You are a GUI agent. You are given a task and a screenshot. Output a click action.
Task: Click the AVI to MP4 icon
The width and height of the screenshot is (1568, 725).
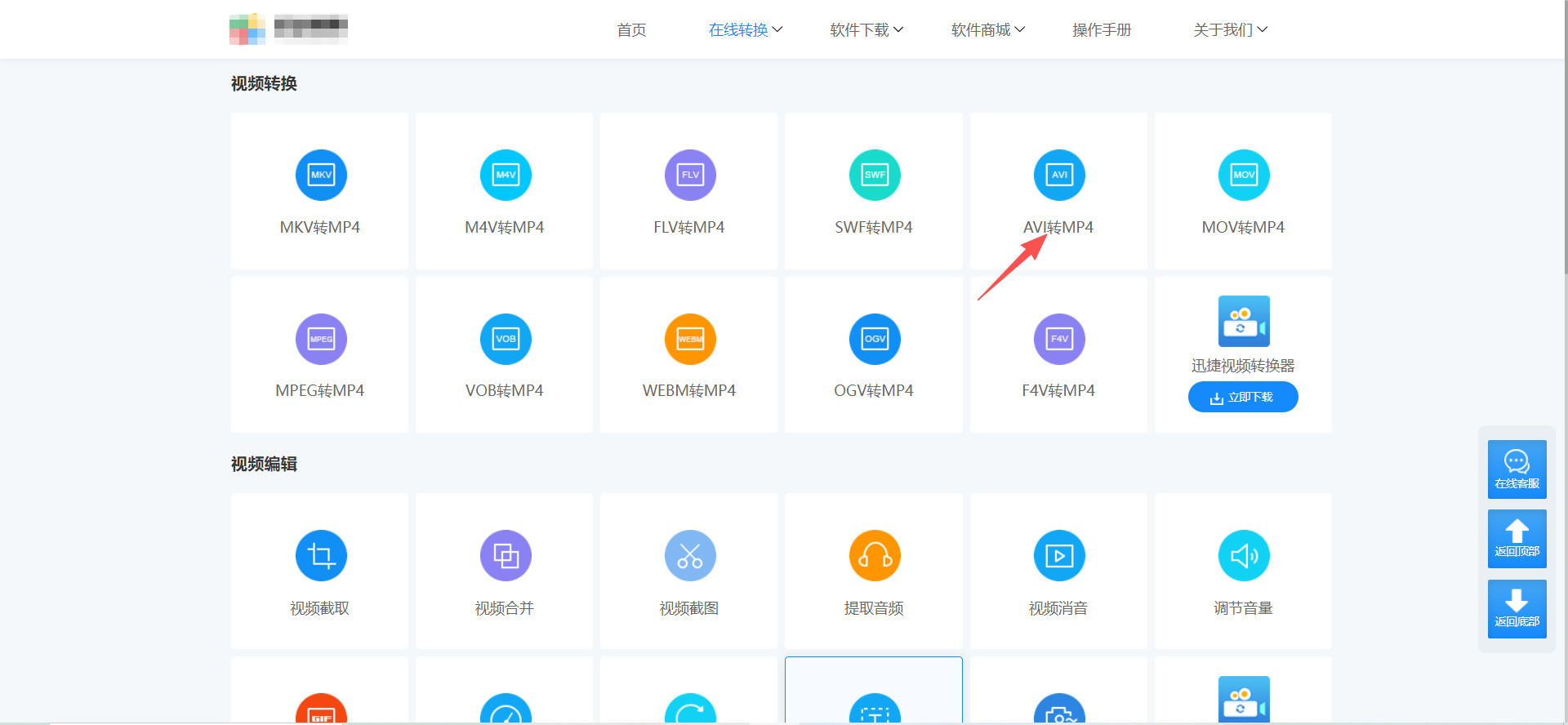(x=1059, y=175)
